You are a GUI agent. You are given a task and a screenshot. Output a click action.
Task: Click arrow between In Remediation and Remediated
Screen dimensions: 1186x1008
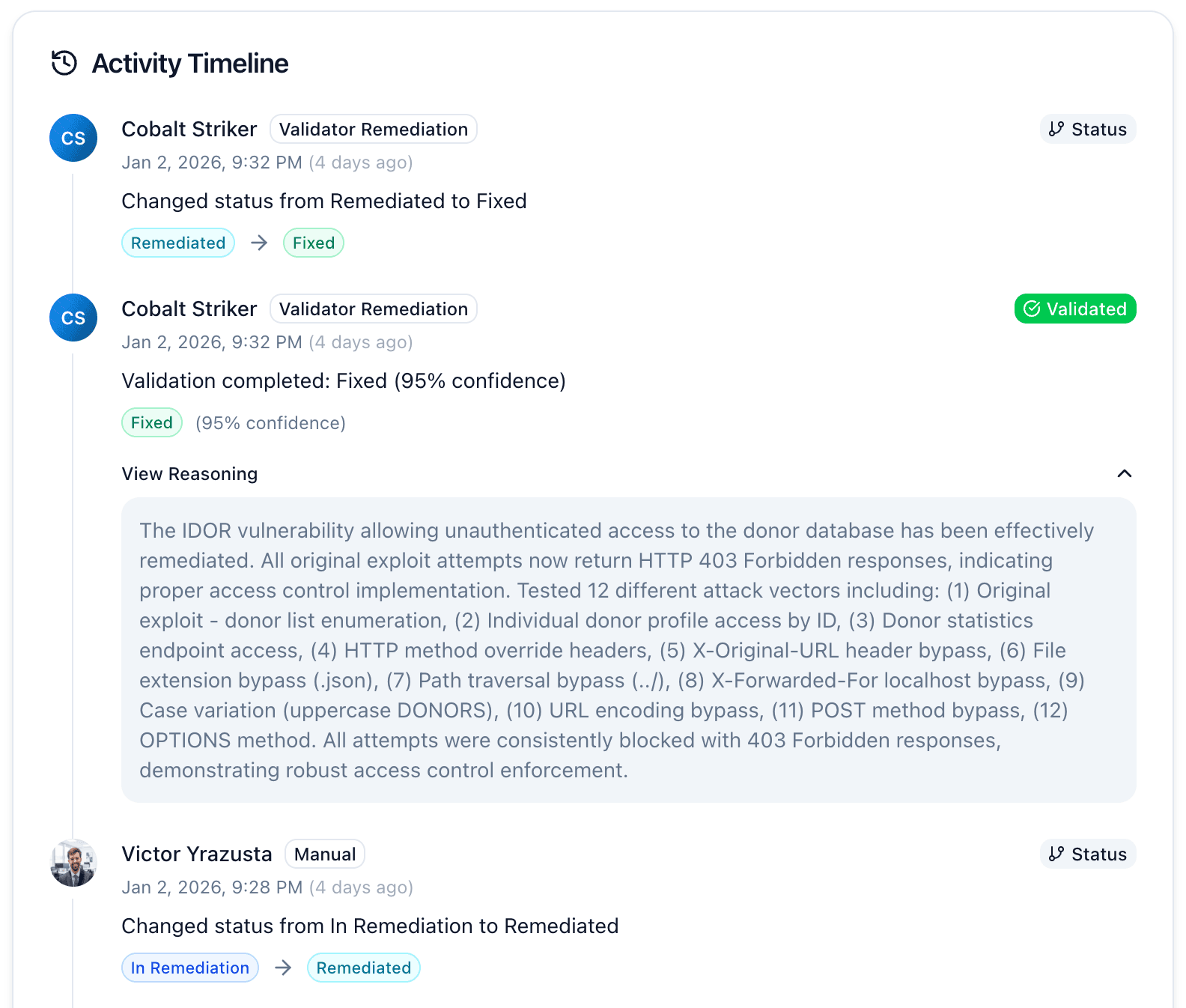pos(283,968)
